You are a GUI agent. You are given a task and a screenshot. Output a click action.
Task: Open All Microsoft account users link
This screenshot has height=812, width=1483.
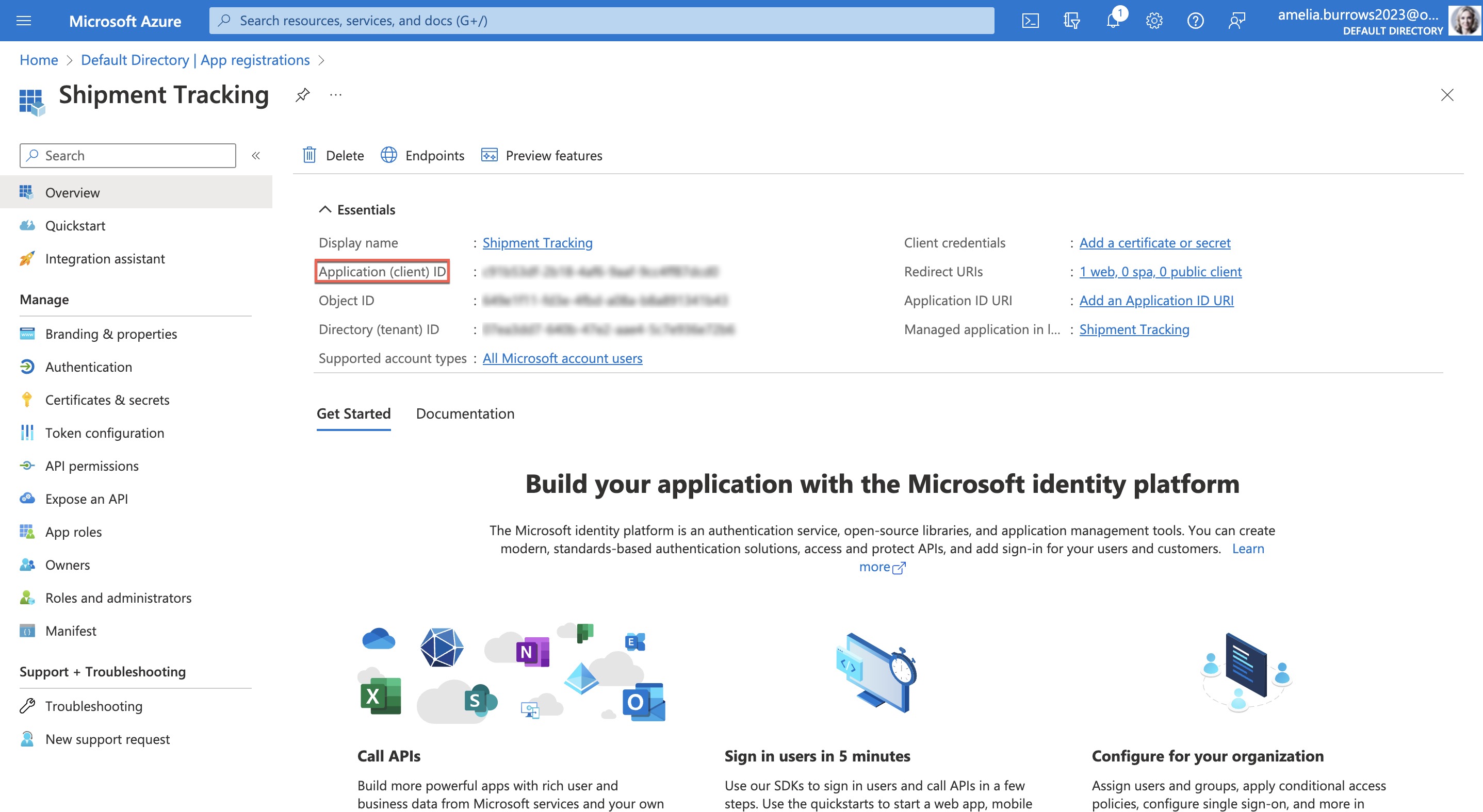[562, 358]
